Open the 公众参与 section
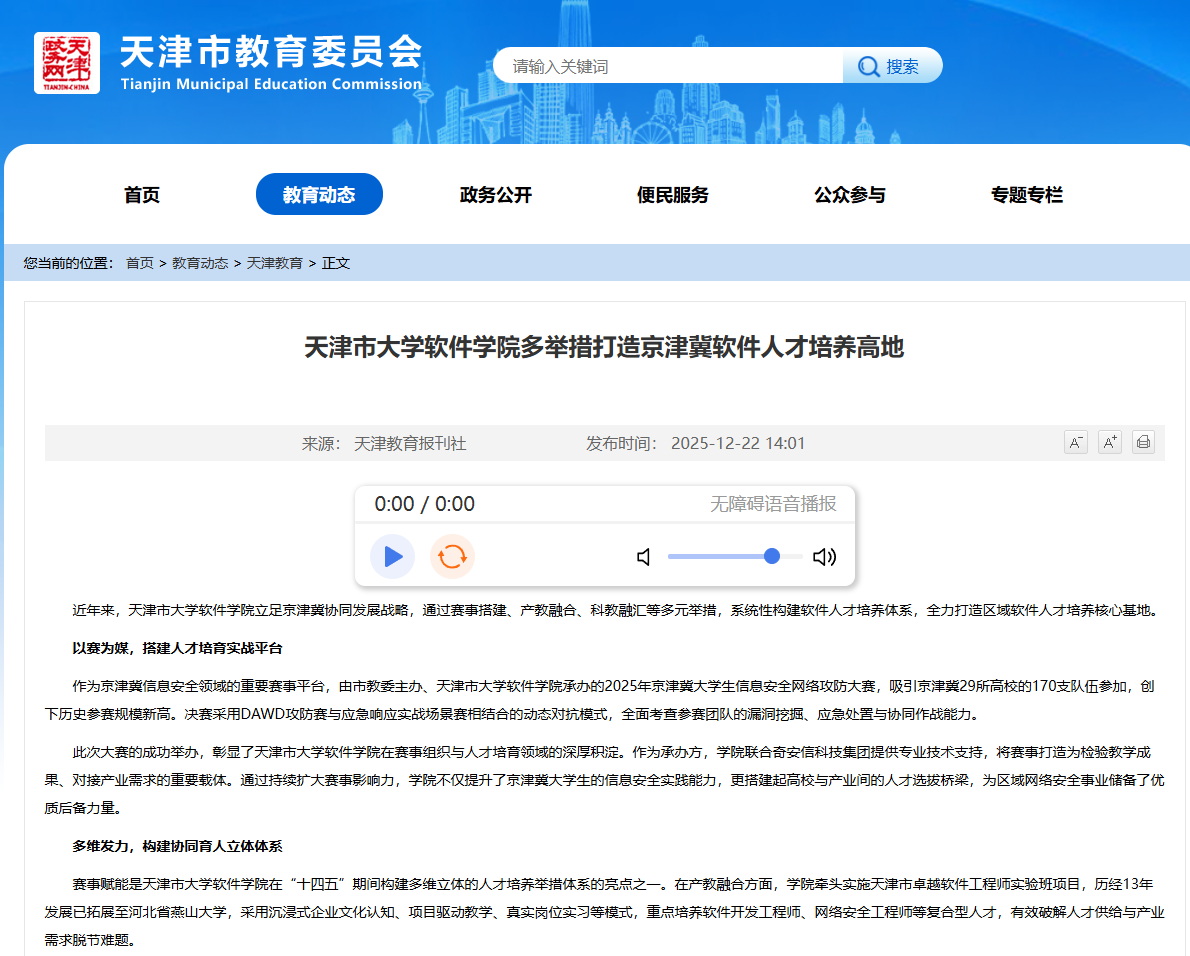Image resolution: width=1190 pixels, height=956 pixels. 850,195
